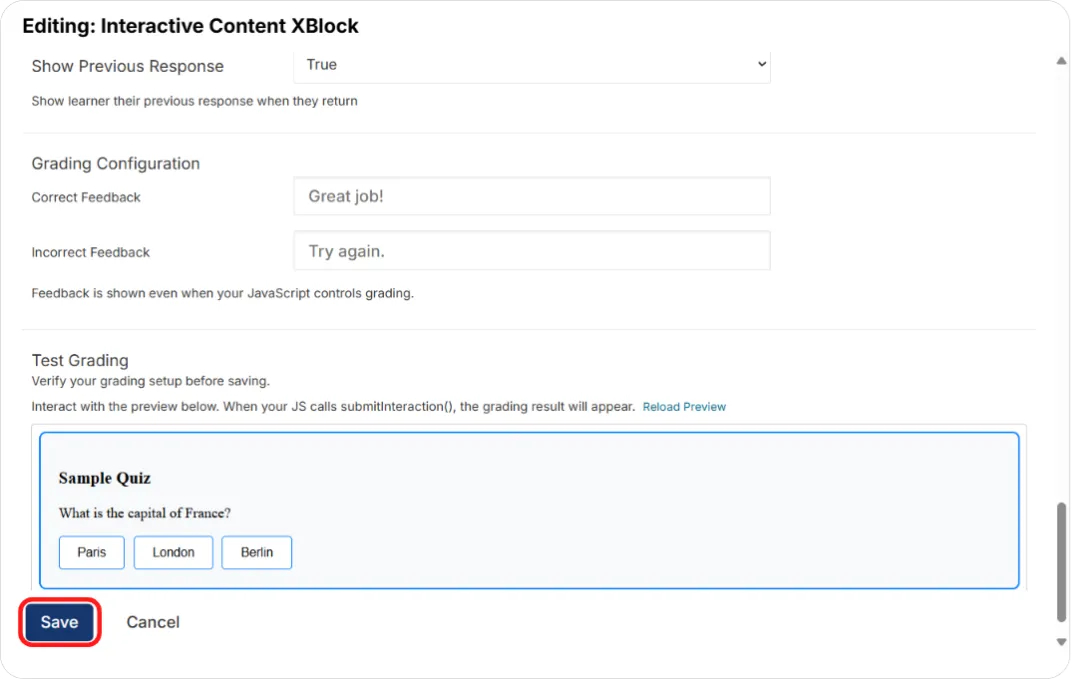Click the 'Grading Configuration' heading
Screen dimensions: 1071x679
(115, 163)
